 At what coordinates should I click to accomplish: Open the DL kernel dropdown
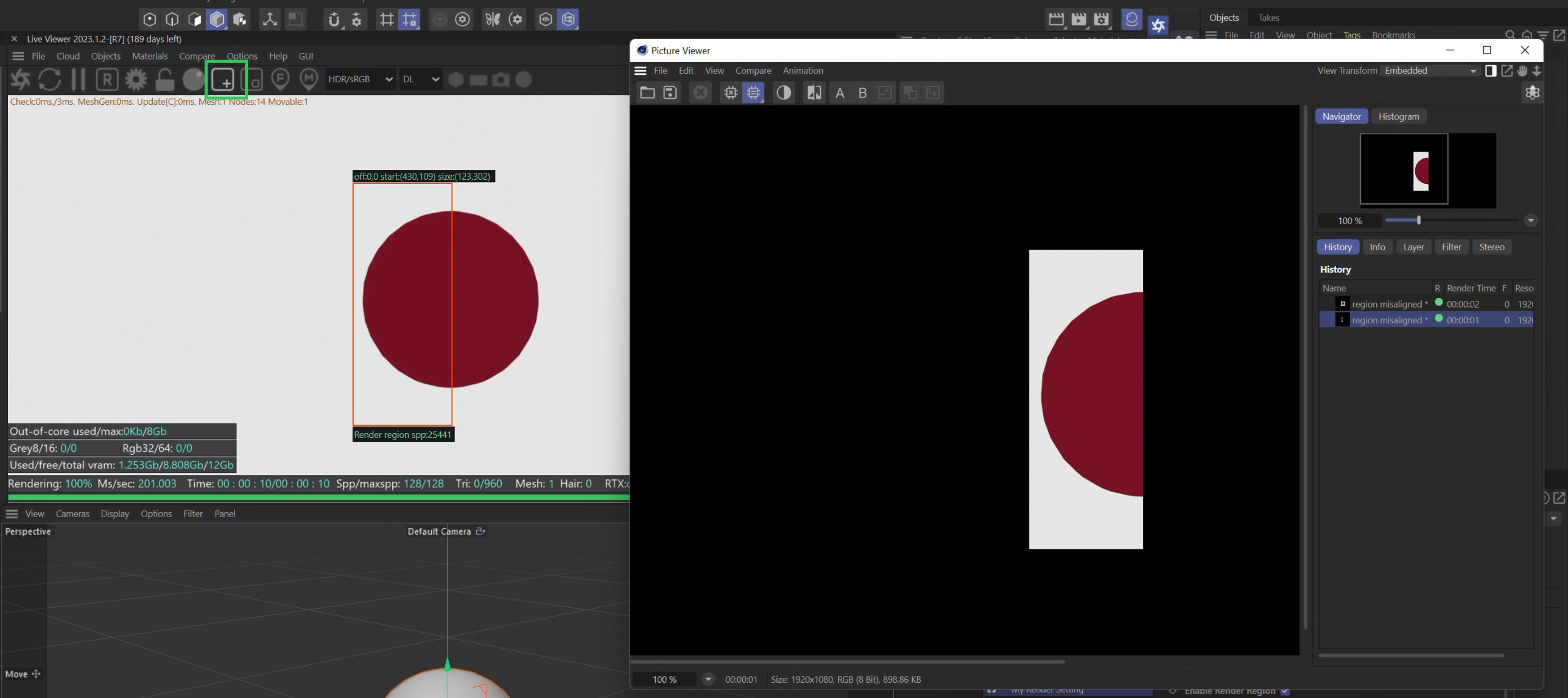[420, 79]
